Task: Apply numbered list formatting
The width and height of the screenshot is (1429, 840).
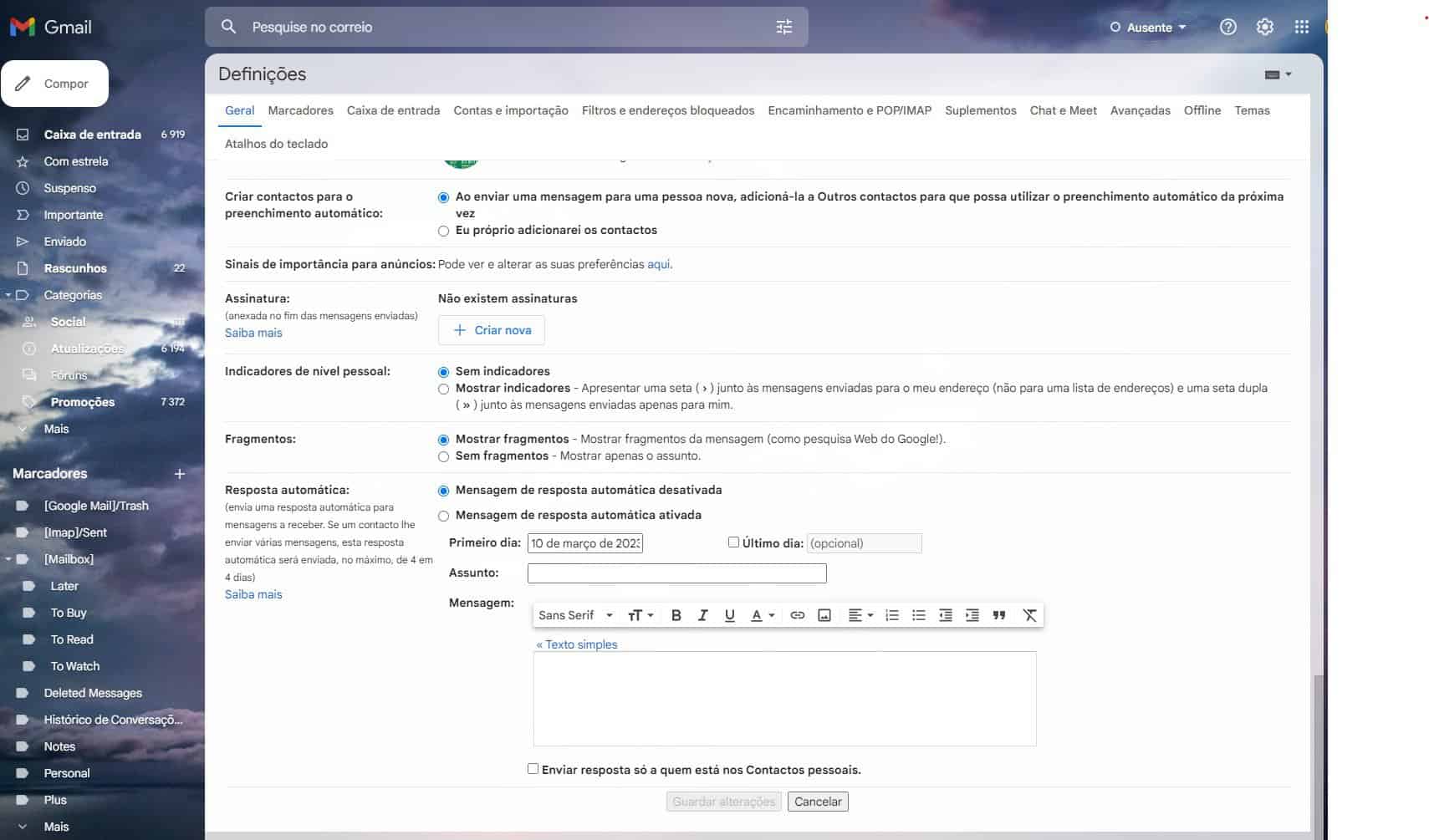Action: pos(891,615)
